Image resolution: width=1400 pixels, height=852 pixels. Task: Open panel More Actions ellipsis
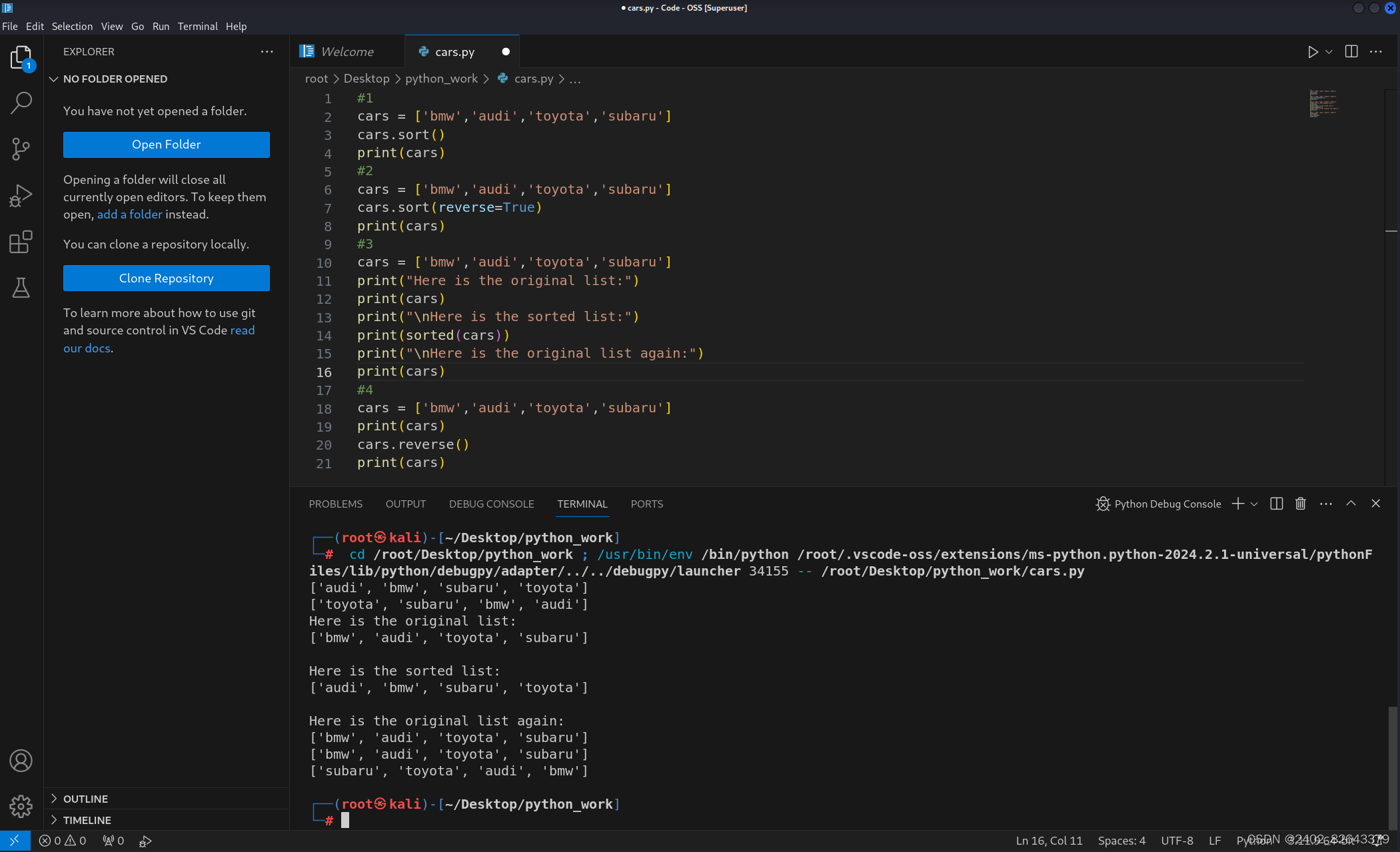[1326, 504]
